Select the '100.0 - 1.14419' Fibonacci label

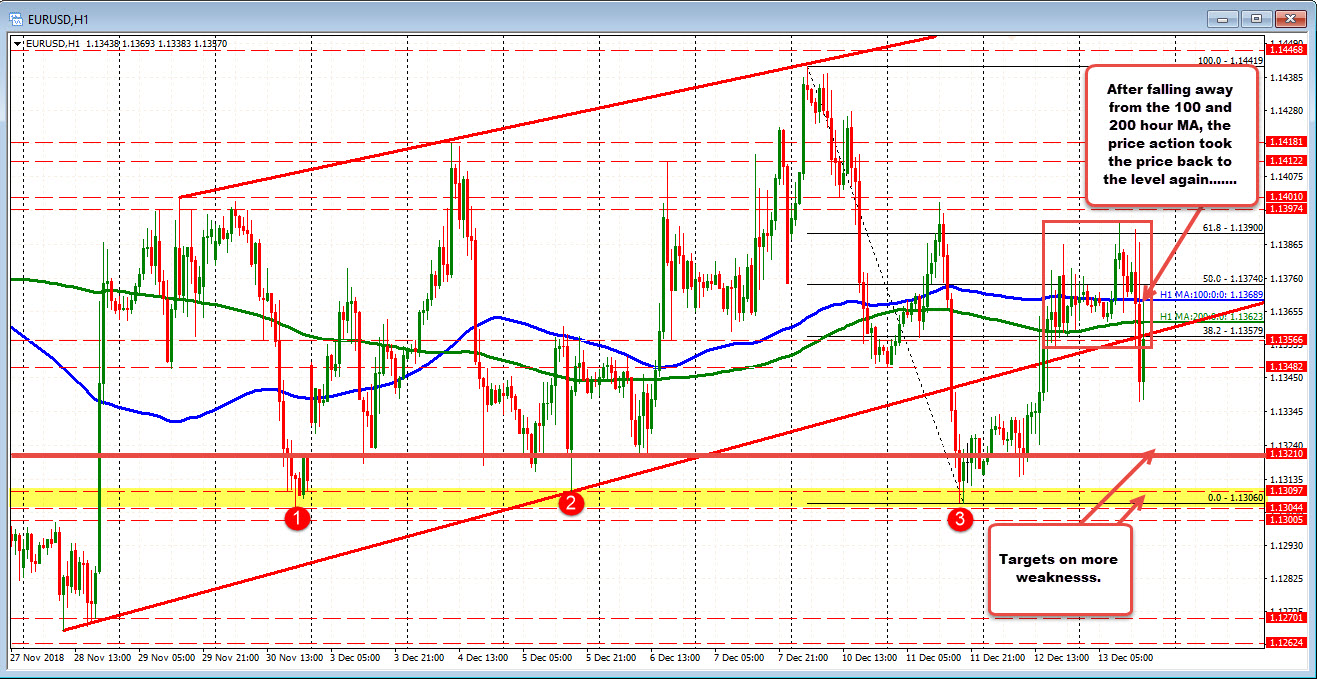click(1230, 61)
